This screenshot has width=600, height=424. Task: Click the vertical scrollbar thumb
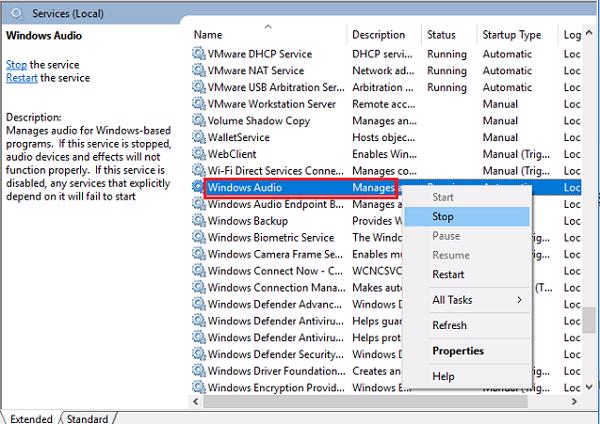tap(589, 319)
